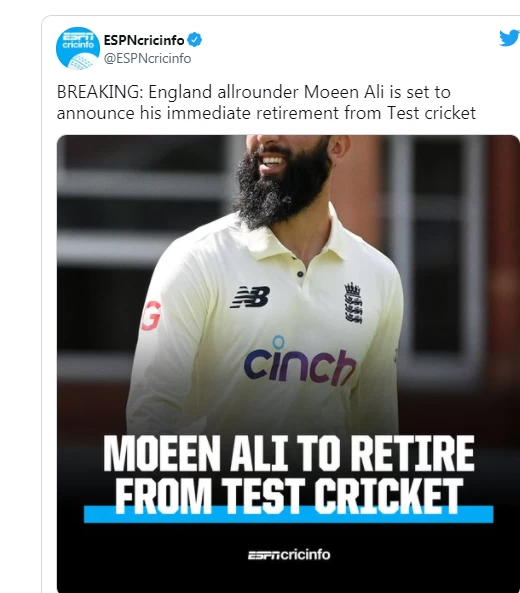Click the red G sleeve logo
Viewport: 520px width, 593px height.
click(151, 315)
